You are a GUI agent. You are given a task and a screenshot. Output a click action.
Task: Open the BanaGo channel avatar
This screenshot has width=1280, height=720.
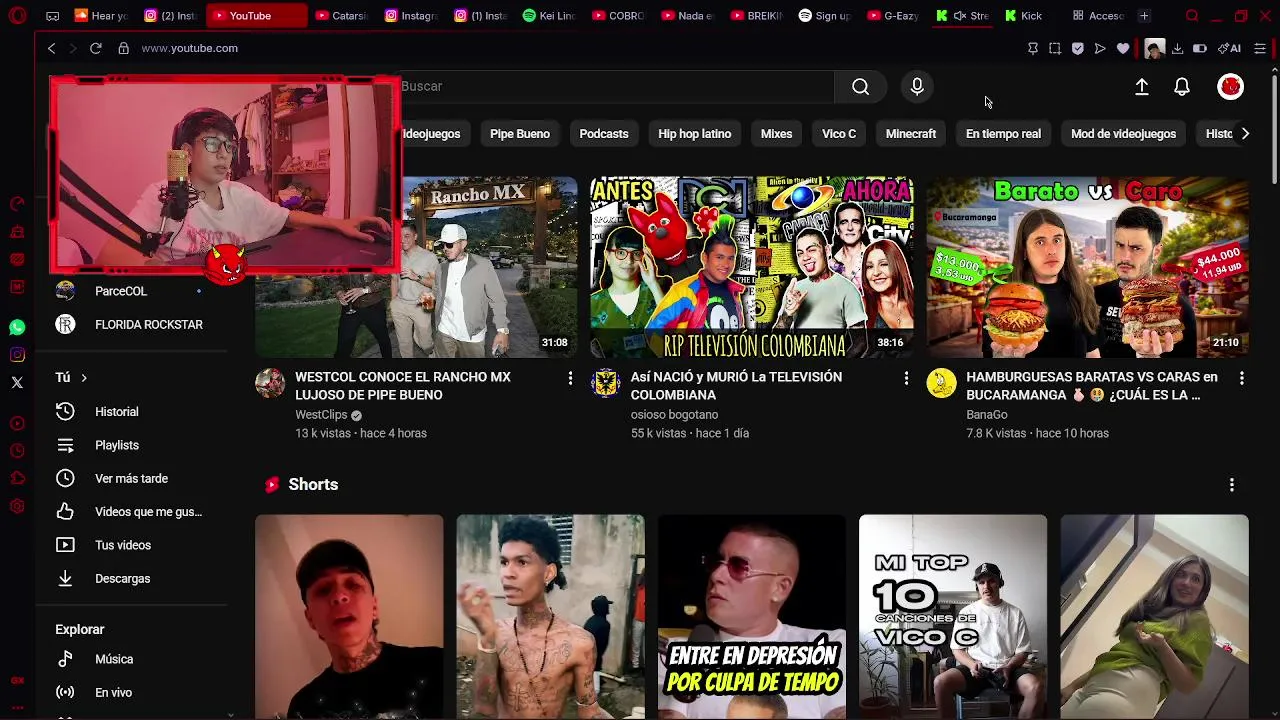coord(941,383)
